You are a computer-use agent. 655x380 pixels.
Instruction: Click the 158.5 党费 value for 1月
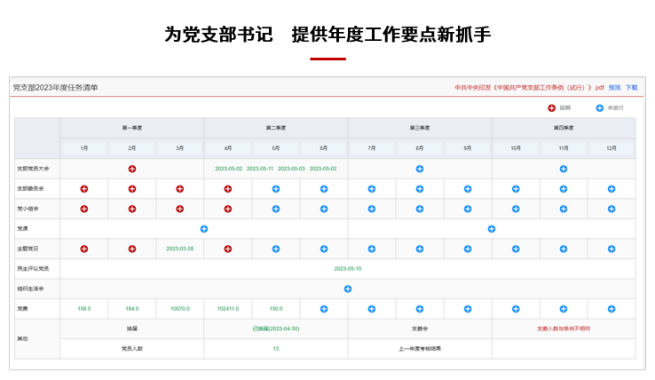click(x=84, y=309)
